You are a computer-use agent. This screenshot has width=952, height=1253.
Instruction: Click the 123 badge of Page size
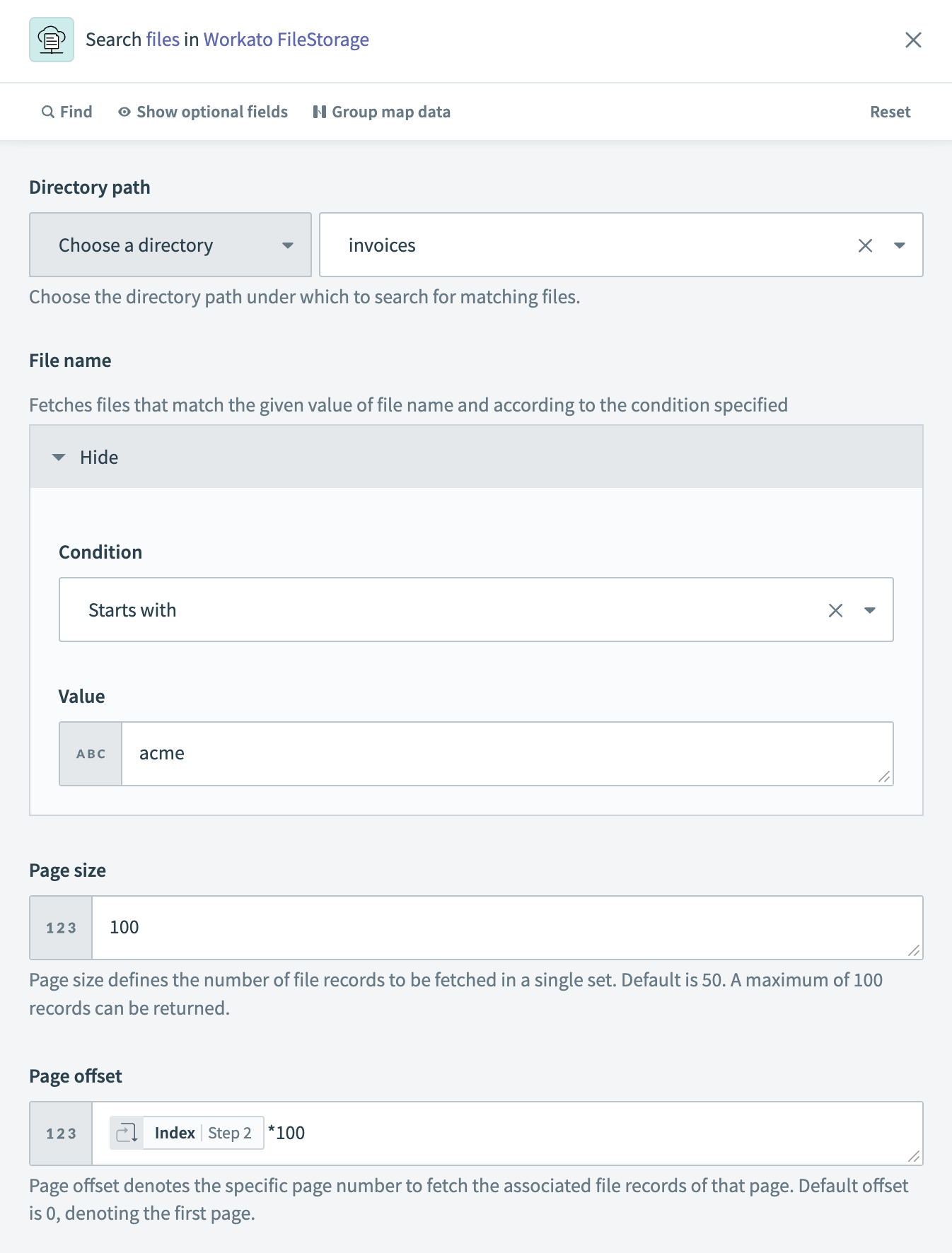[x=61, y=928]
